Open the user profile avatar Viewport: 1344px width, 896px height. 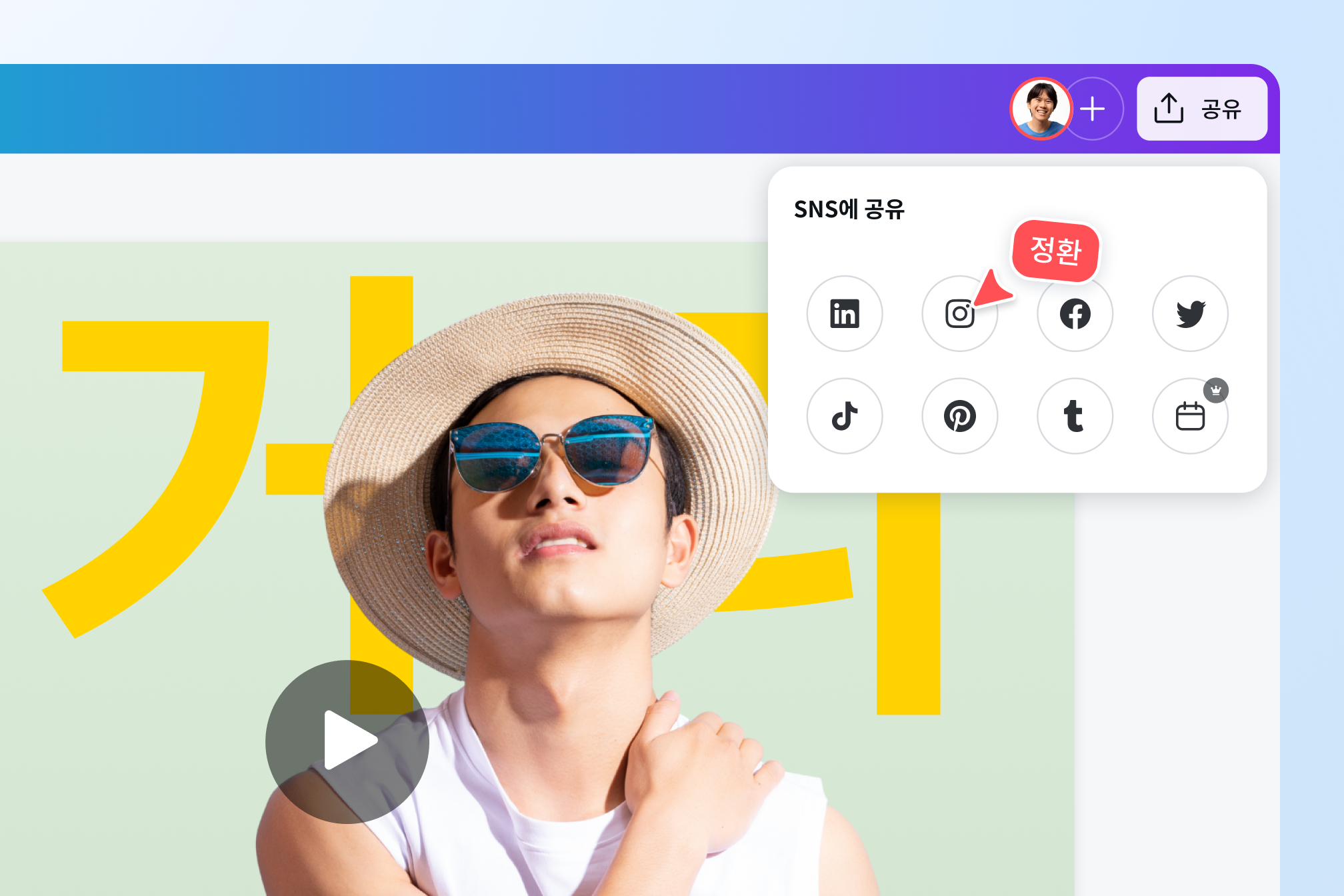click(x=1041, y=109)
